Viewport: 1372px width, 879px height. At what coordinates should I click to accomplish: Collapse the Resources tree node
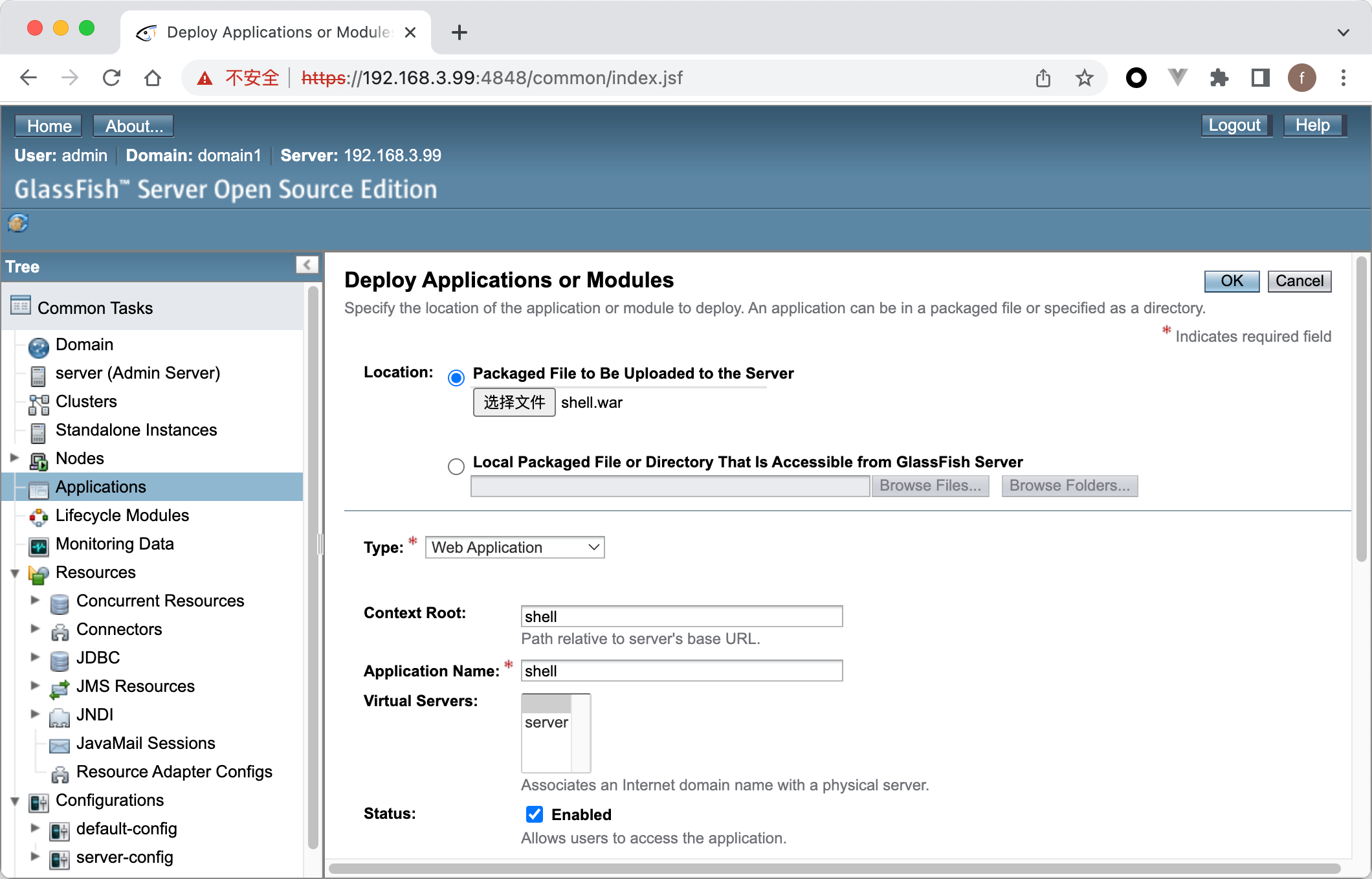pyautogui.click(x=14, y=573)
